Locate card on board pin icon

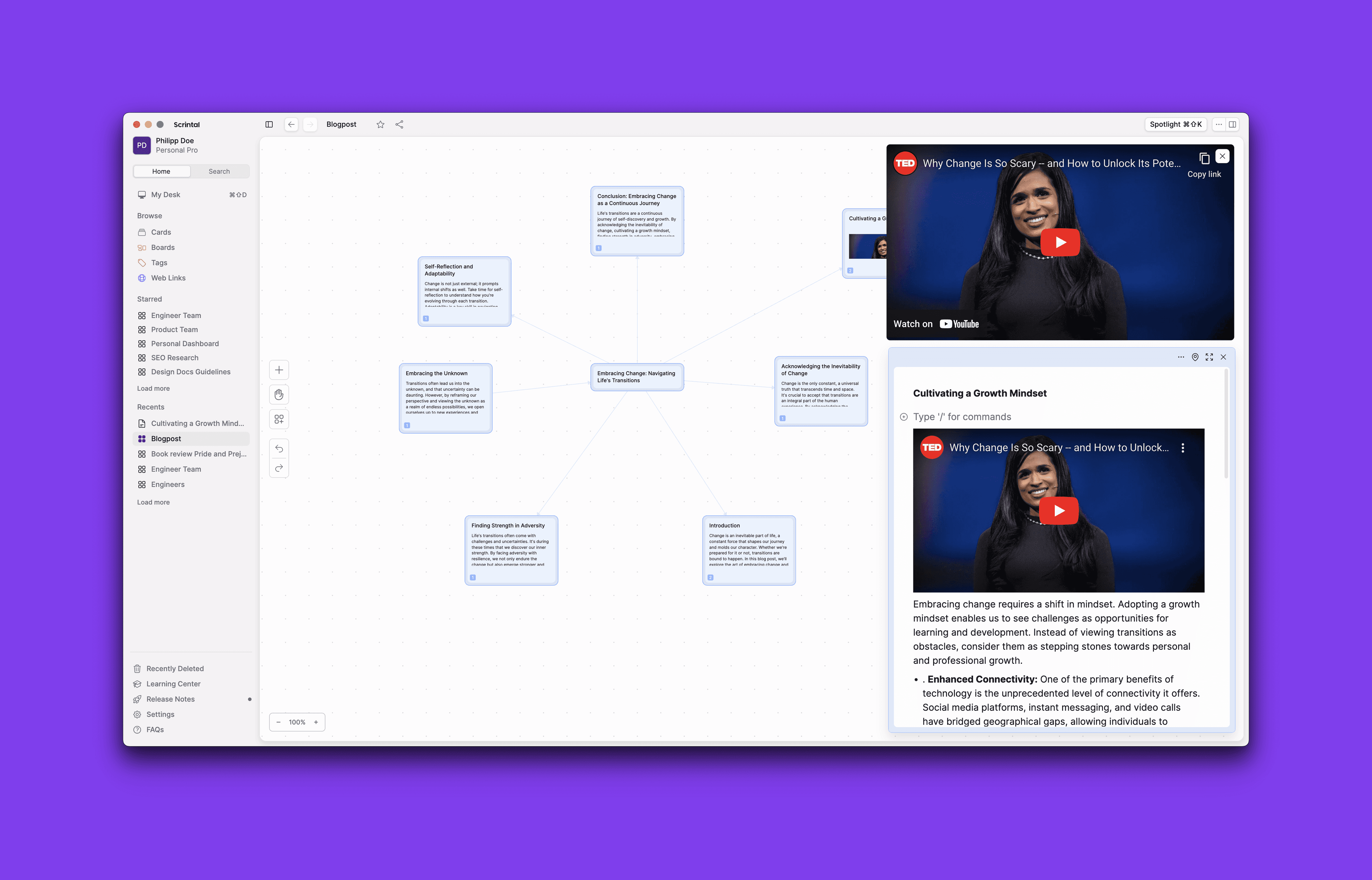click(1195, 357)
